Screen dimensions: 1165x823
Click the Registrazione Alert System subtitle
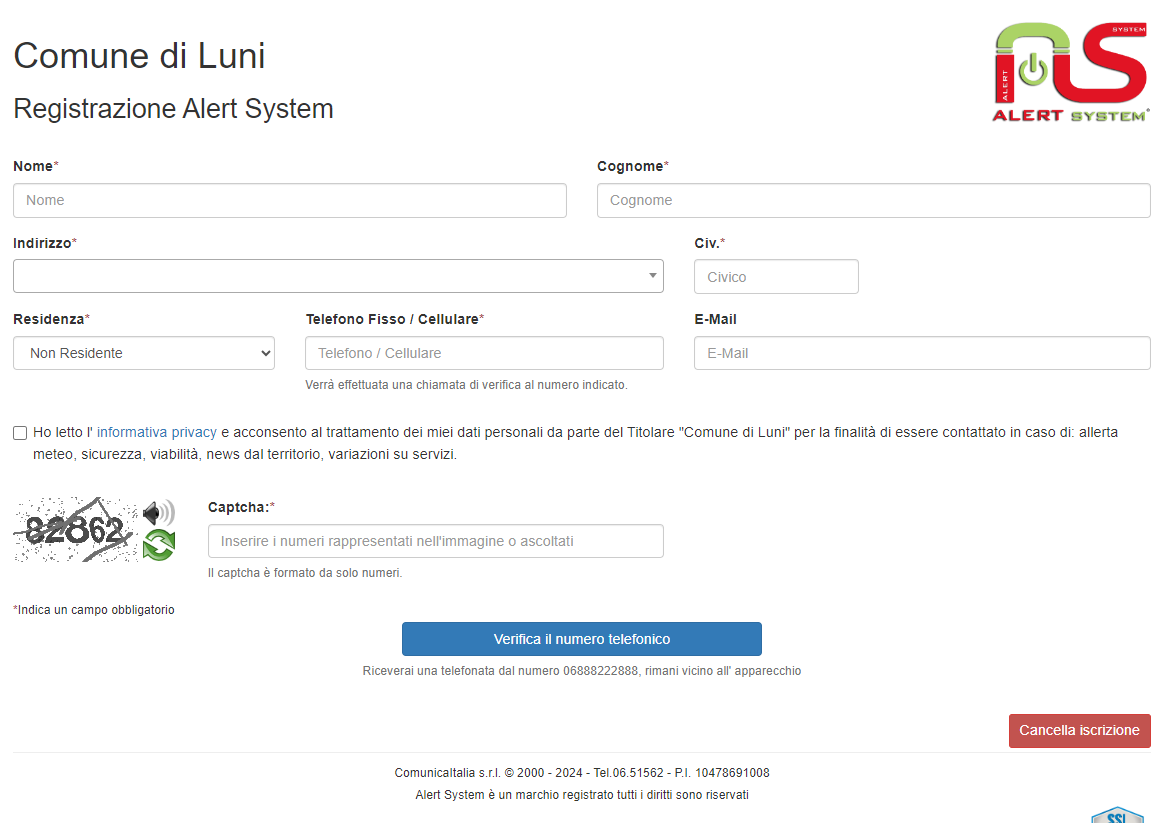[x=173, y=108]
